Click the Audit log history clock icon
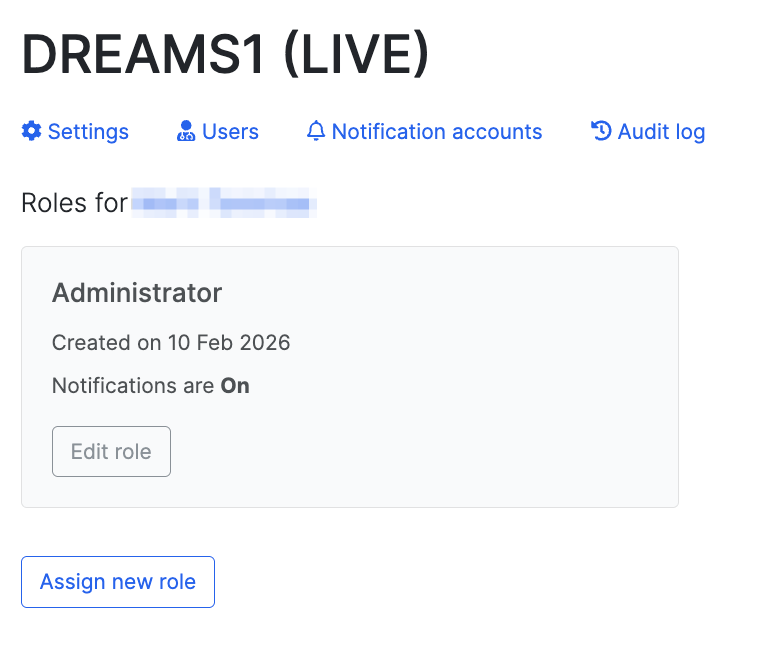The height and width of the screenshot is (650, 772). click(601, 131)
